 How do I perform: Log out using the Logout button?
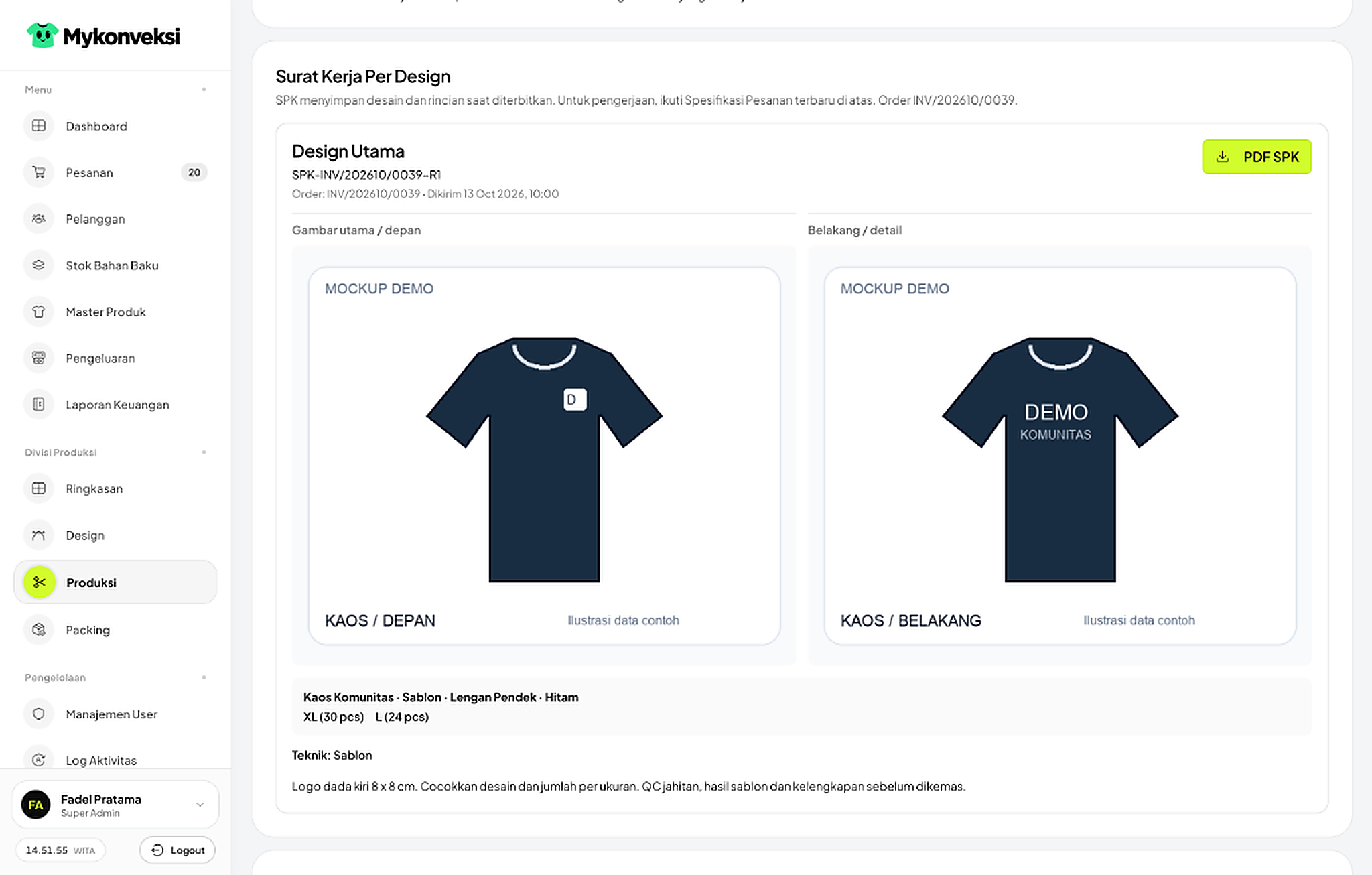[x=178, y=850]
